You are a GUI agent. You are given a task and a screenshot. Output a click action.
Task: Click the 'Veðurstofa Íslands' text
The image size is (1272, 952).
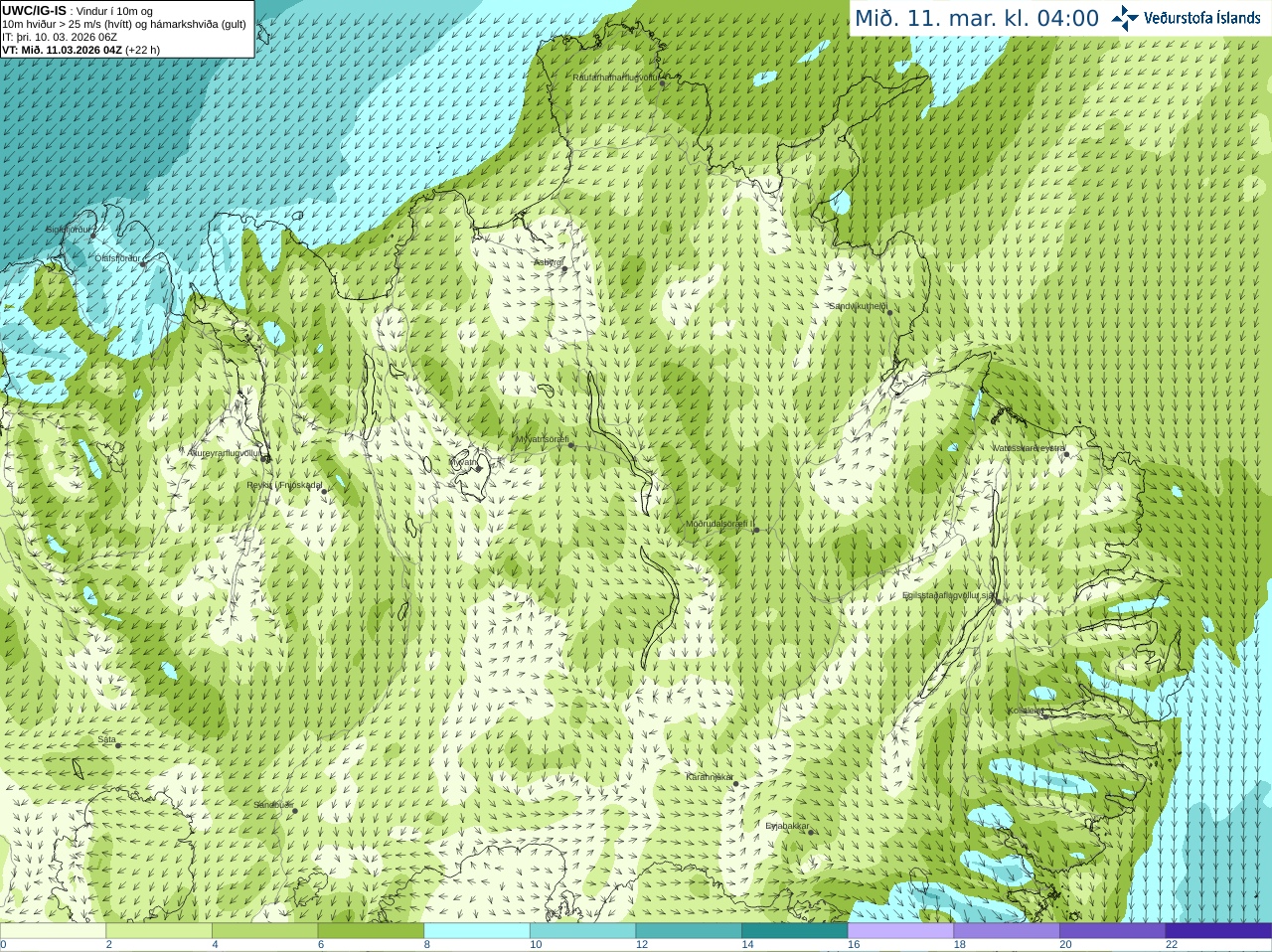click(x=1201, y=18)
